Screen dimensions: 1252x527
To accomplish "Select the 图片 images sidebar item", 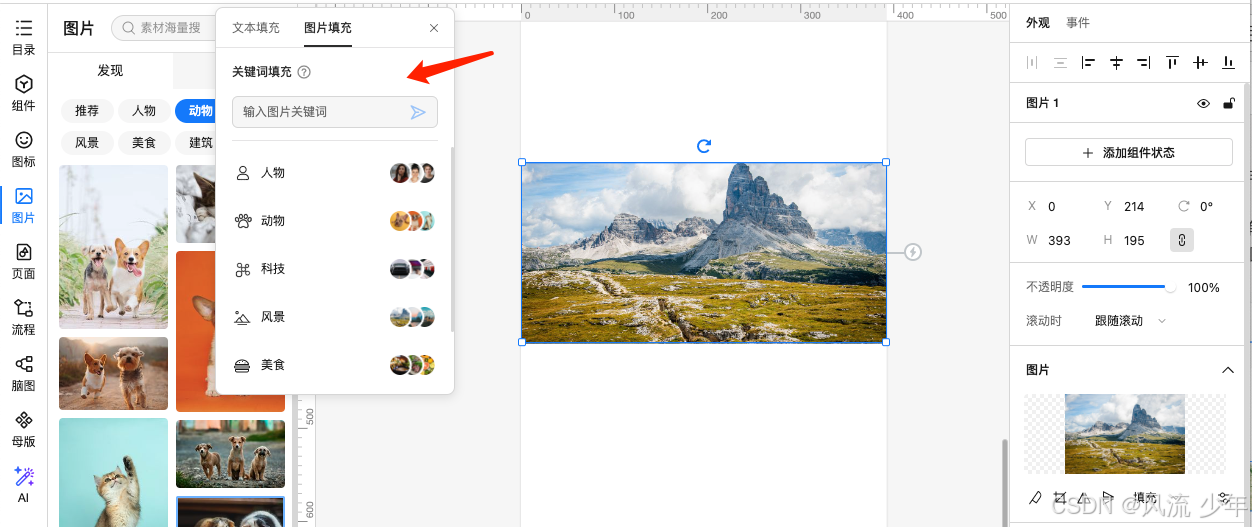I will point(23,205).
